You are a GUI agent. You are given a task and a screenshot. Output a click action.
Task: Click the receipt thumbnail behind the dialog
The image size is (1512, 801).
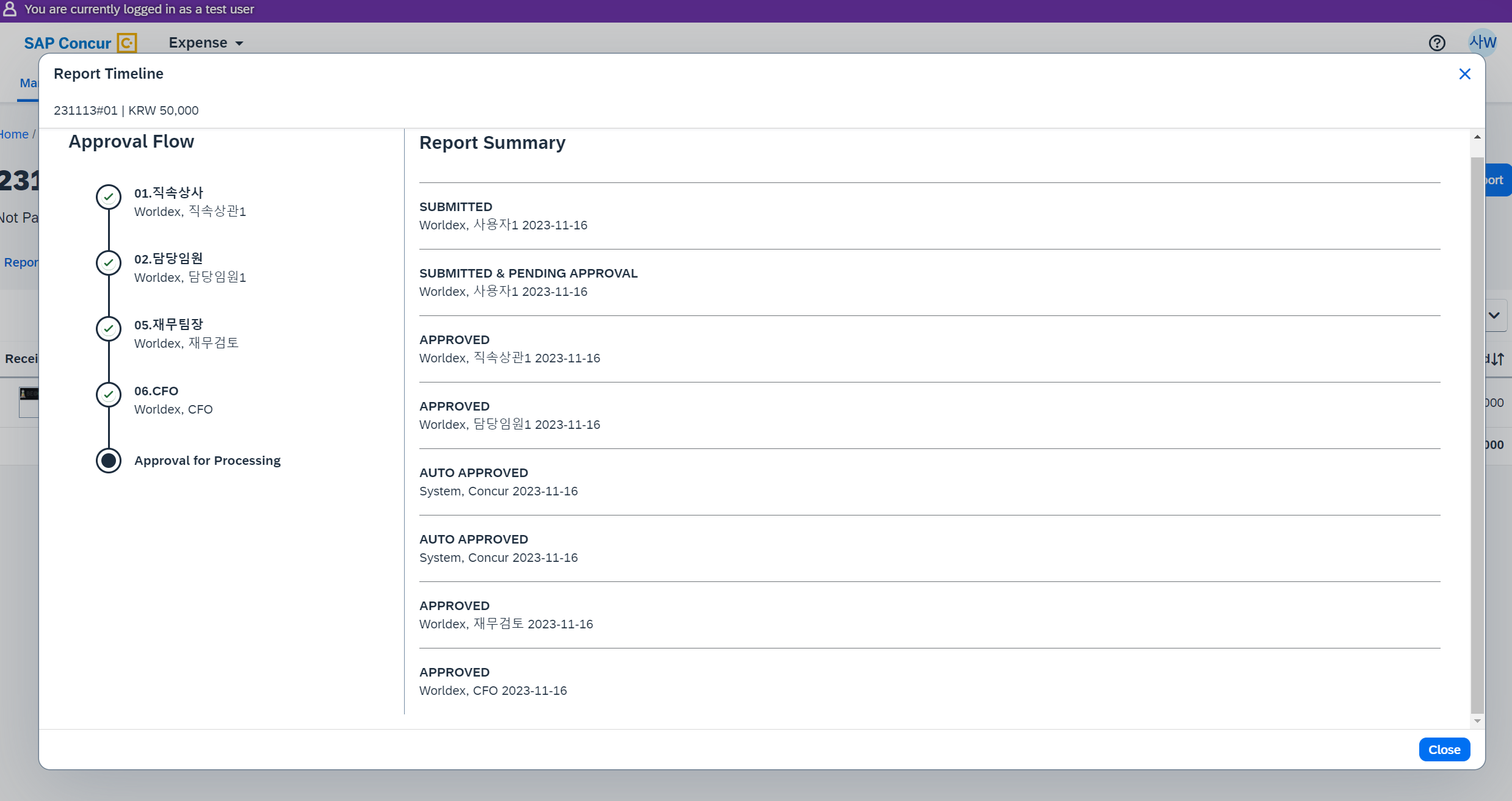point(29,402)
